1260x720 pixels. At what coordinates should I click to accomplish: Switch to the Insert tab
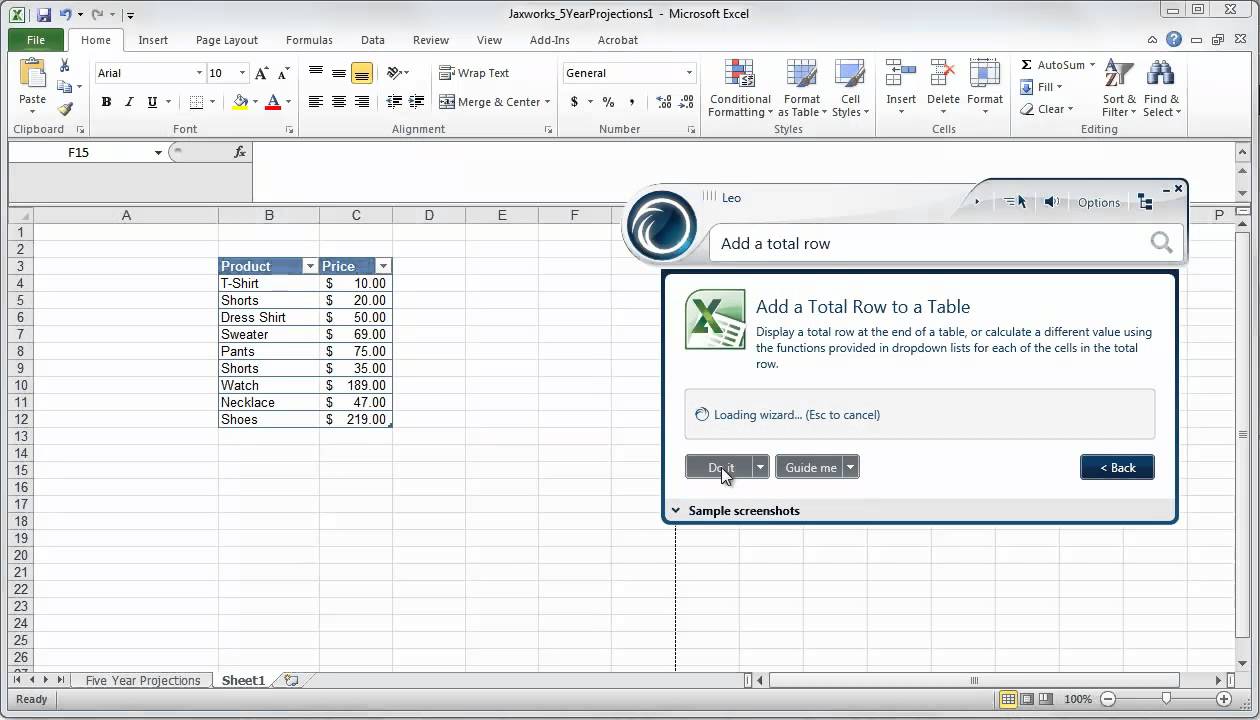tap(153, 40)
